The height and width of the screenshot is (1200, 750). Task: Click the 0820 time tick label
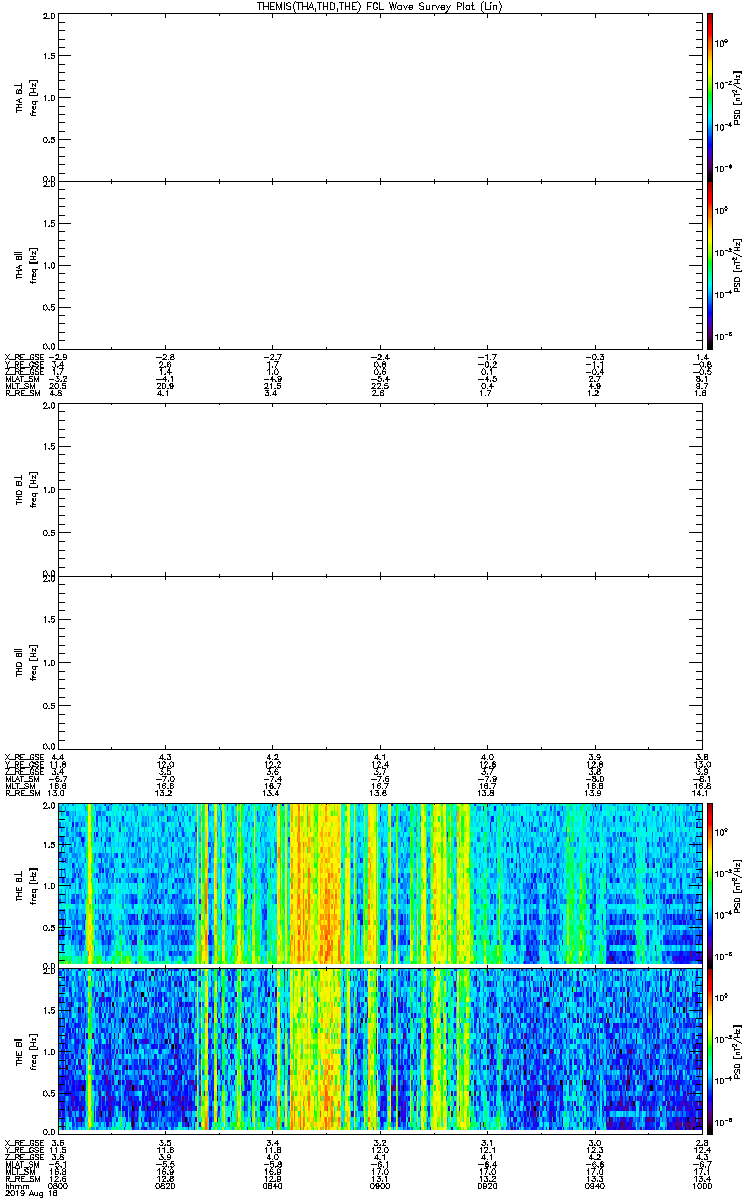(165, 1185)
